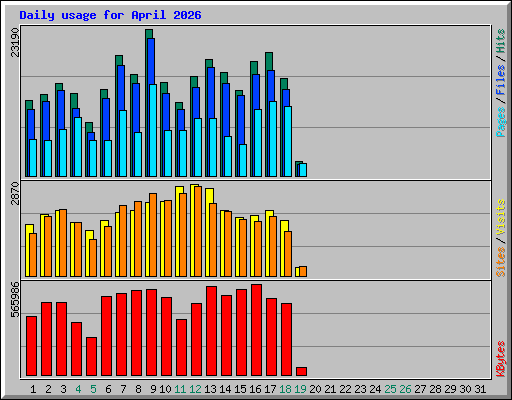Select day label 7 on the axis
The height and width of the screenshot is (400, 512).
[123, 389]
